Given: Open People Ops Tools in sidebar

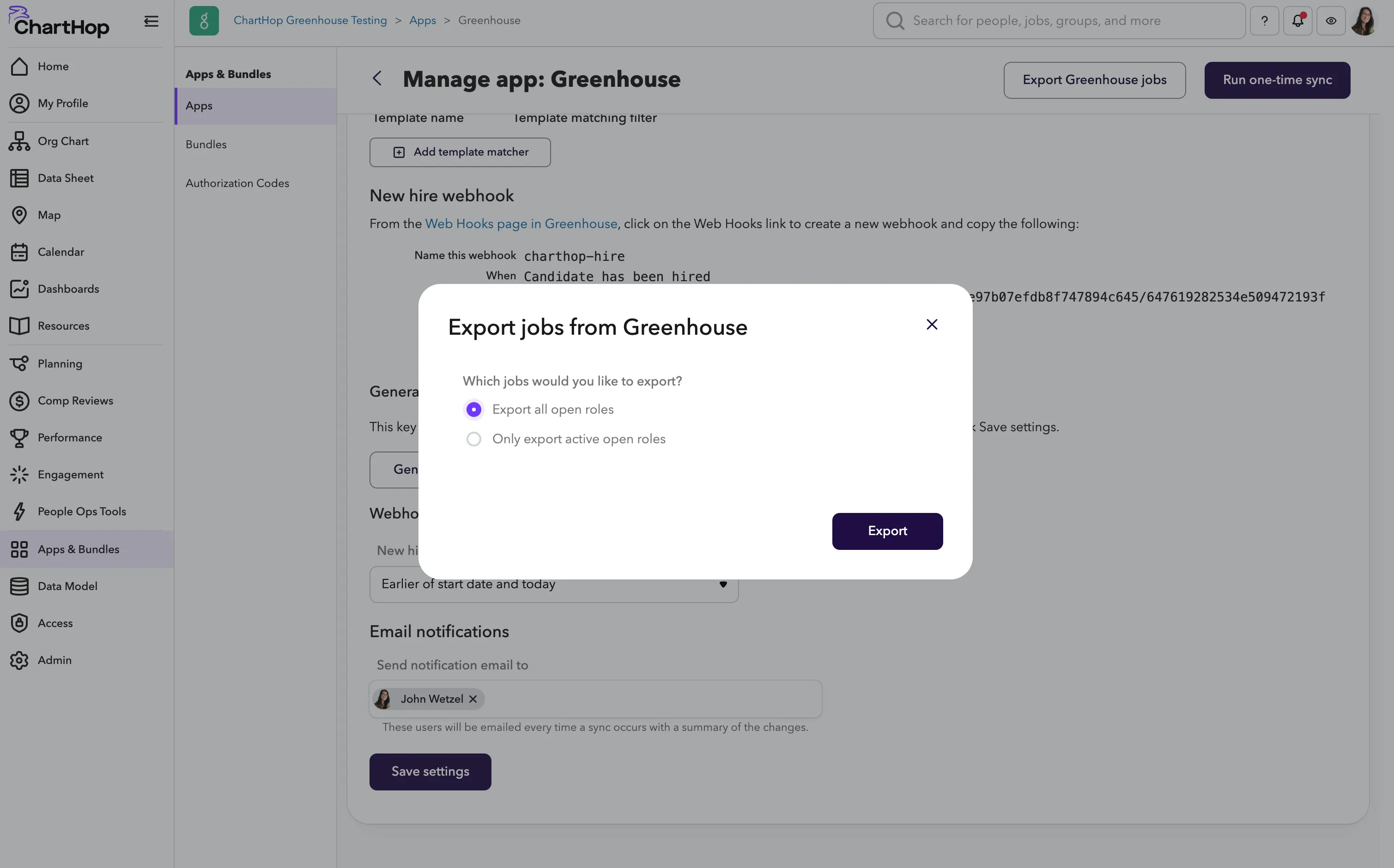Looking at the screenshot, I should coord(86,512).
